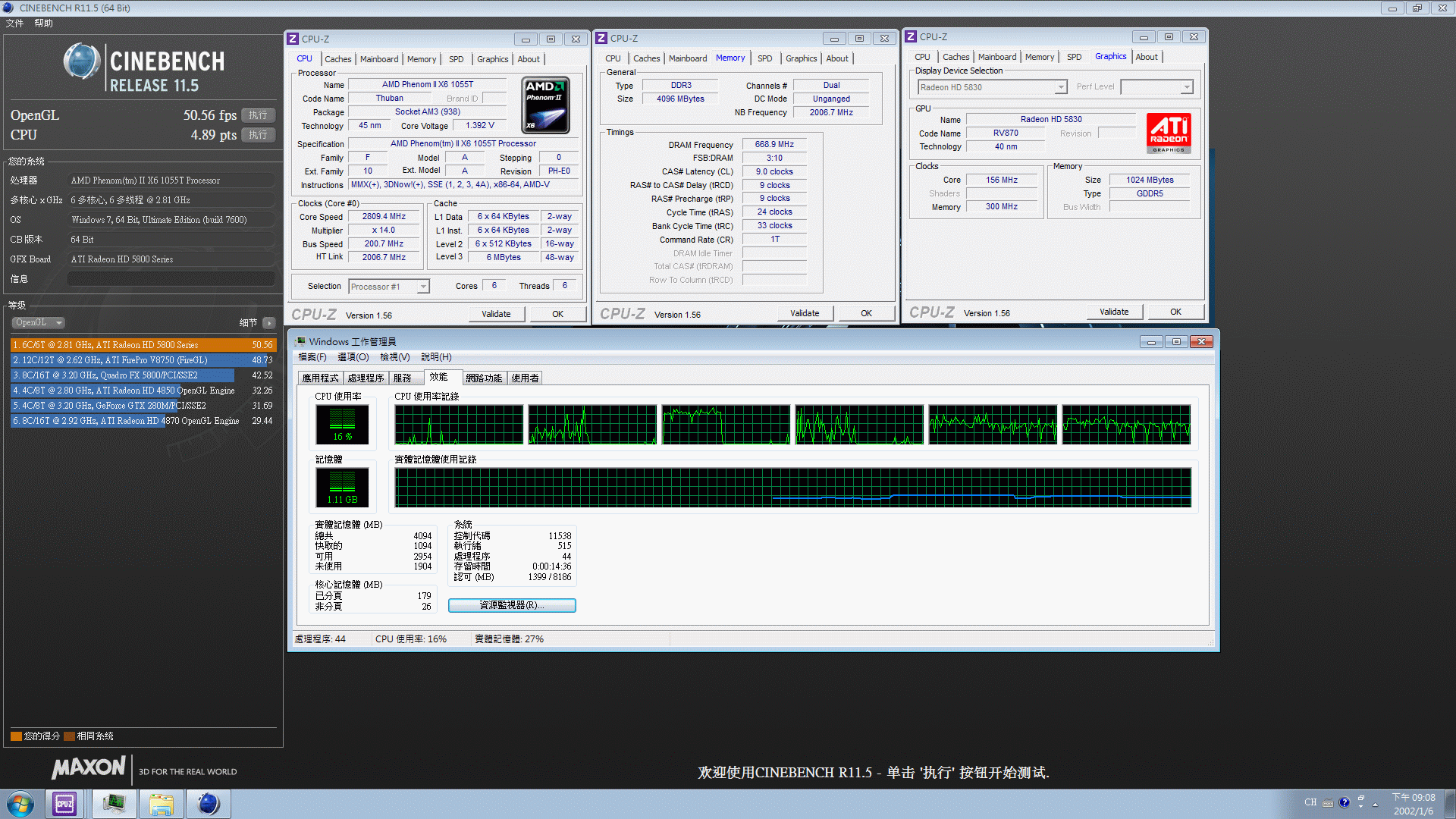Screen dimensions: 1456x819
Task: Click the Show Desktop button at taskbar end
Action: pos(1450,804)
